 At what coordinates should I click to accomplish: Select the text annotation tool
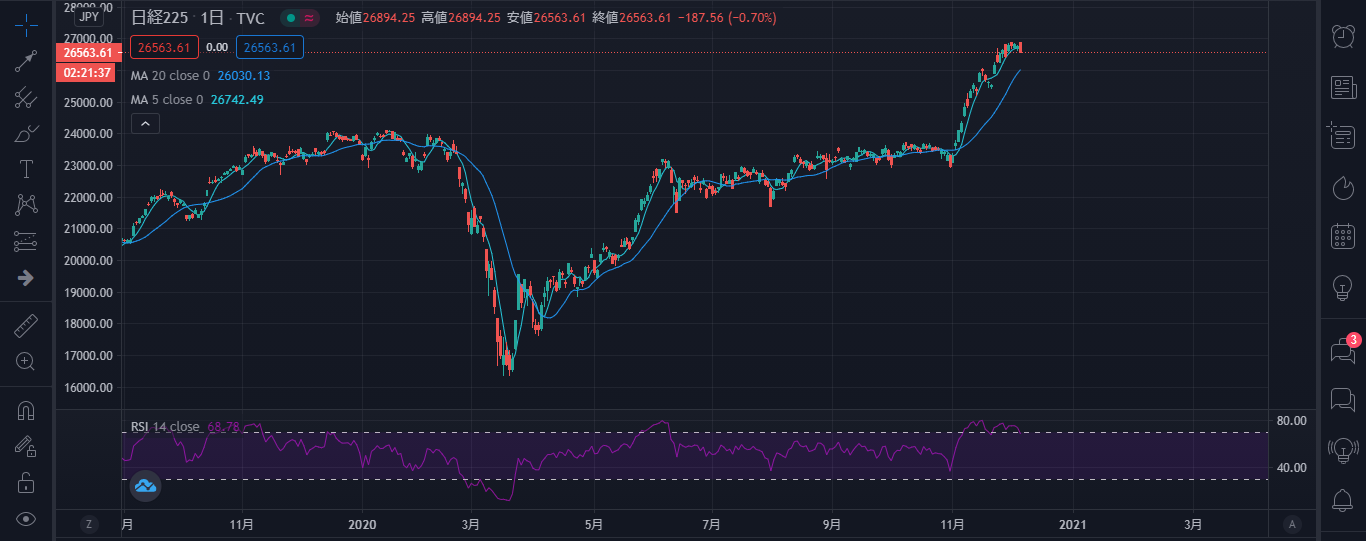pyautogui.click(x=26, y=169)
